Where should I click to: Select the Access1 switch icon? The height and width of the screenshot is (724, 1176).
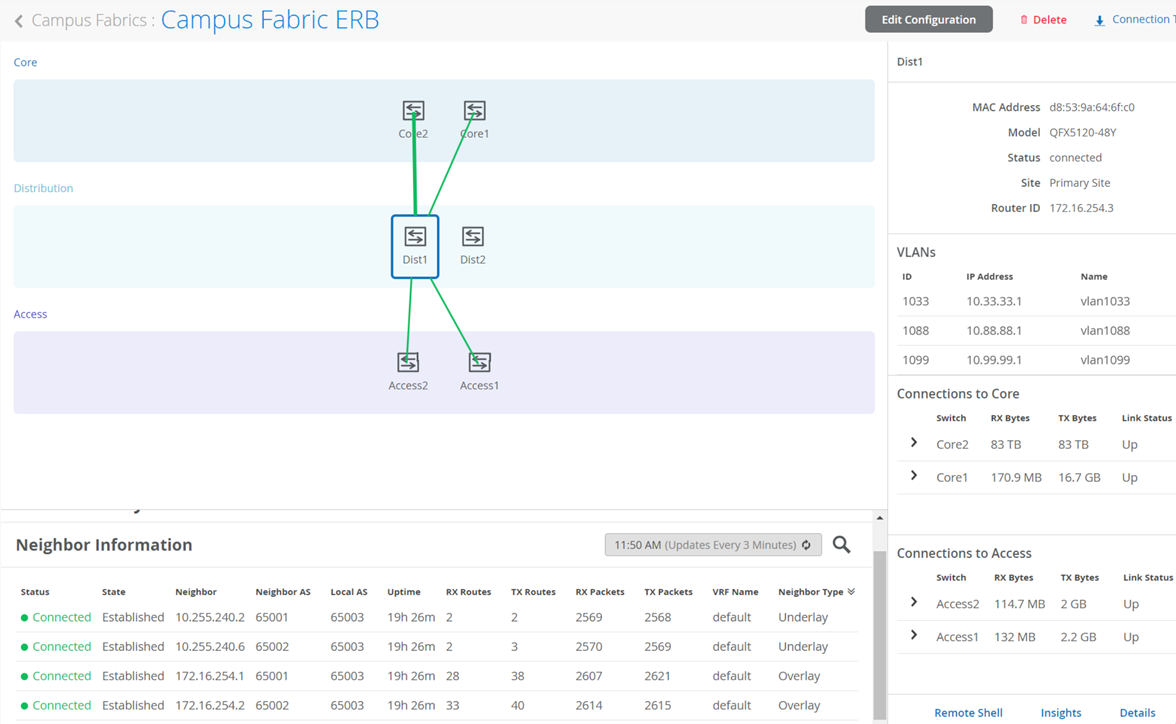click(x=479, y=362)
